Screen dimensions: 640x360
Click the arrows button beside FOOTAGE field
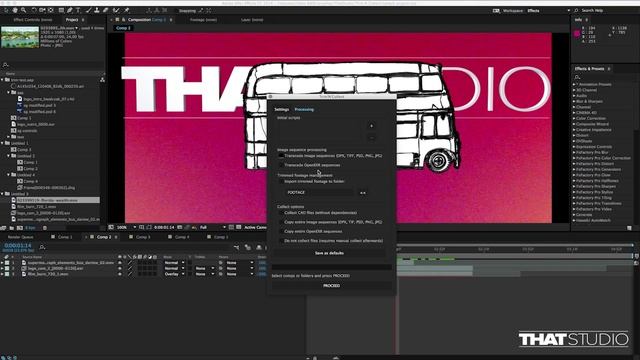pyautogui.click(x=362, y=193)
